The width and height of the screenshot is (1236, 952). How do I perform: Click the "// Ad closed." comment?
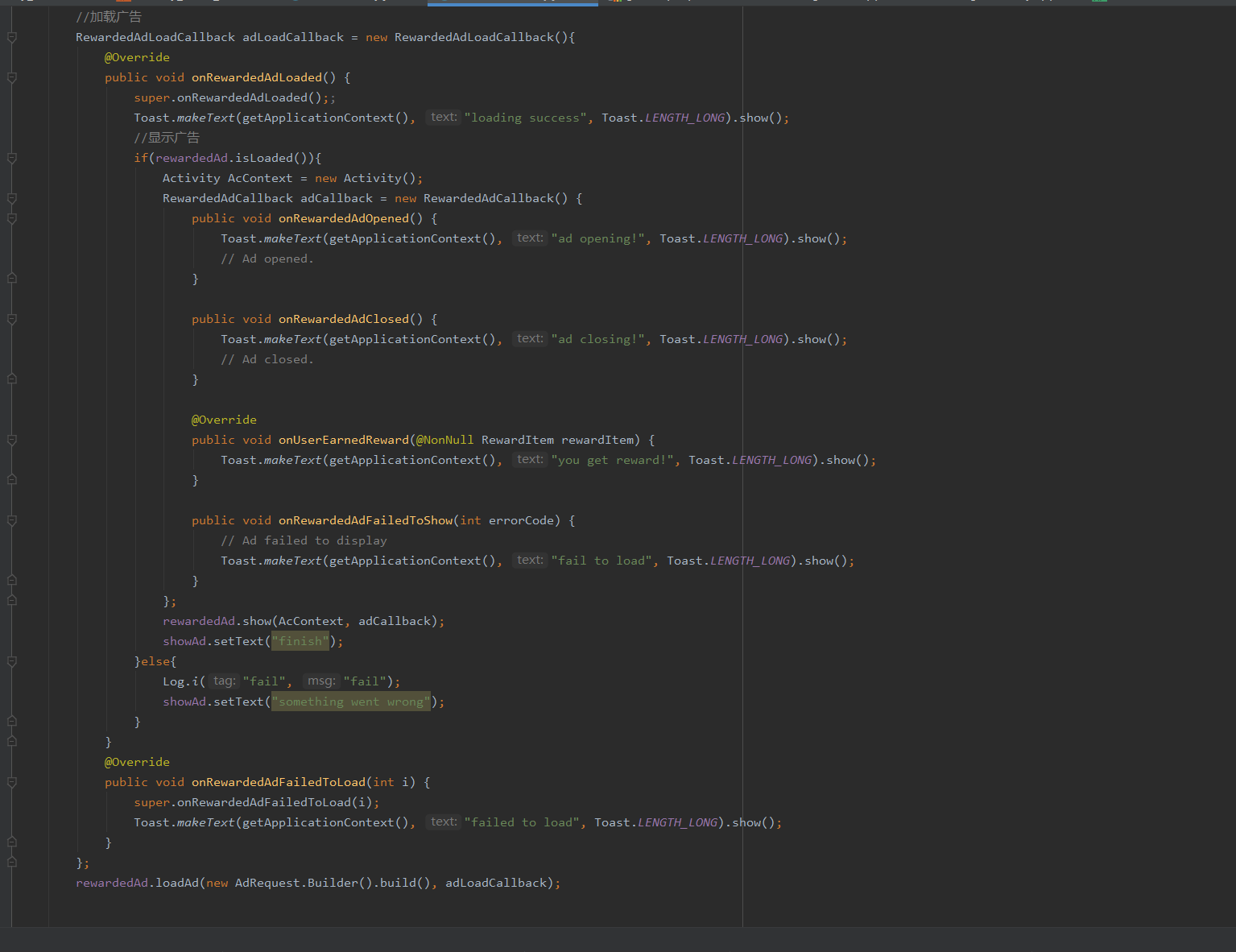[267, 359]
